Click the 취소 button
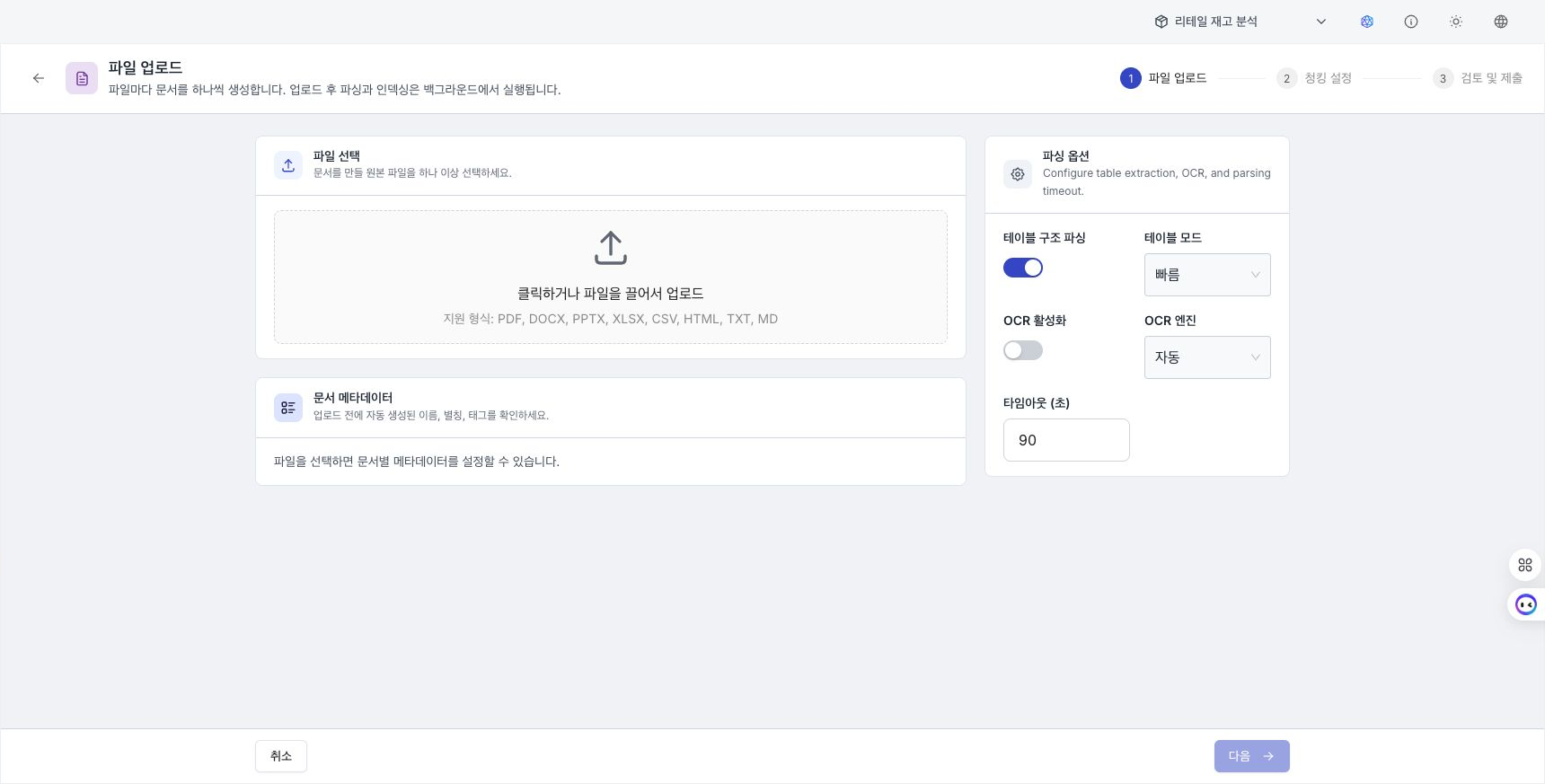1545x784 pixels. pos(281,756)
